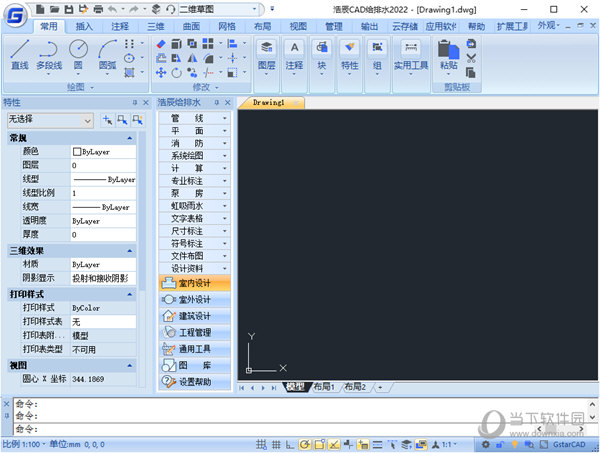Collapse the 三维效果 section
This screenshot has height=453, width=600.
[x=129, y=251]
